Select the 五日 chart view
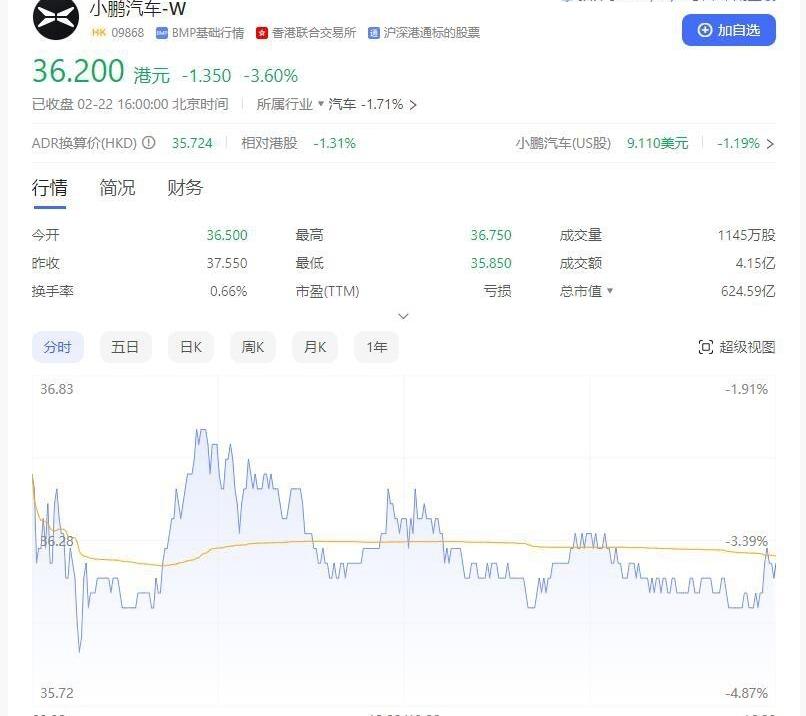 coord(125,347)
